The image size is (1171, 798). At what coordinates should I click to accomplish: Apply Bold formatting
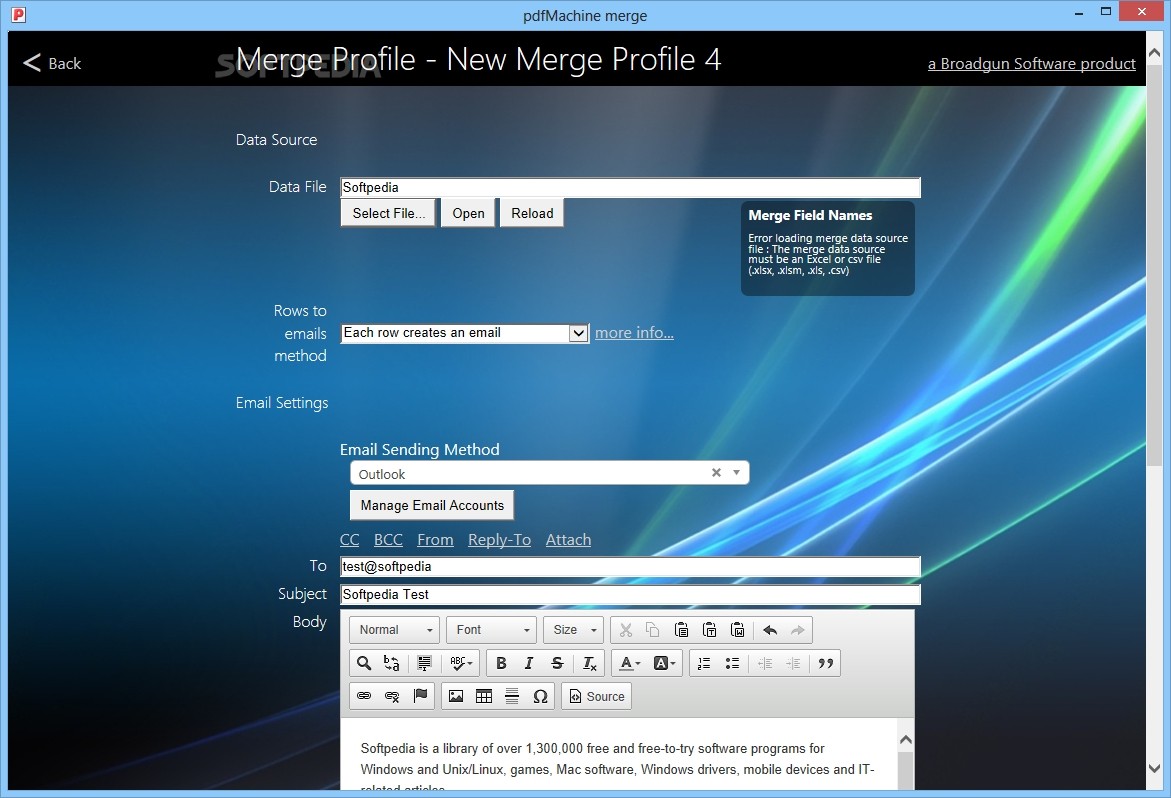pyautogui.click(x=501, y=663)
